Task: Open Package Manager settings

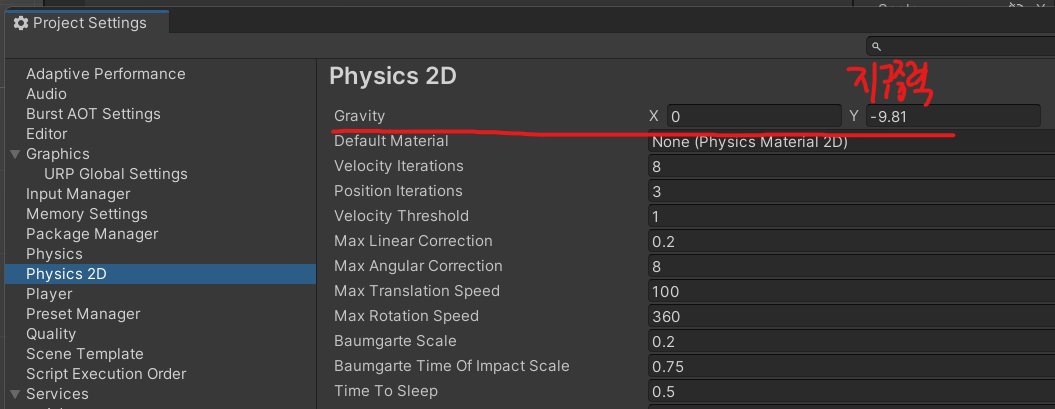Action: [92, 234]
